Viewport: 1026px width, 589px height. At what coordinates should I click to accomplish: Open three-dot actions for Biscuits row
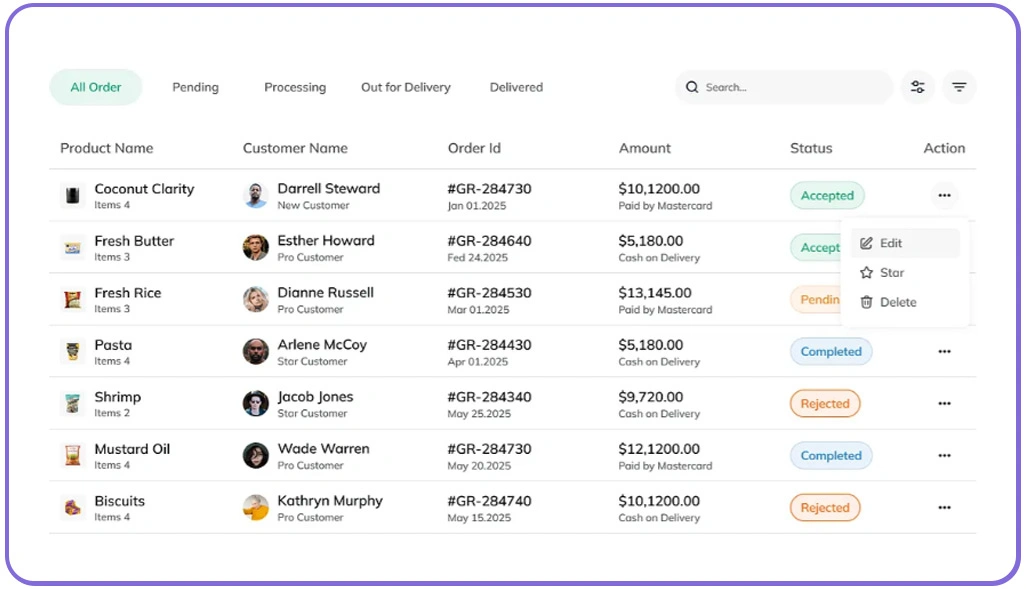pyautogui.click(x=944, y=507)
